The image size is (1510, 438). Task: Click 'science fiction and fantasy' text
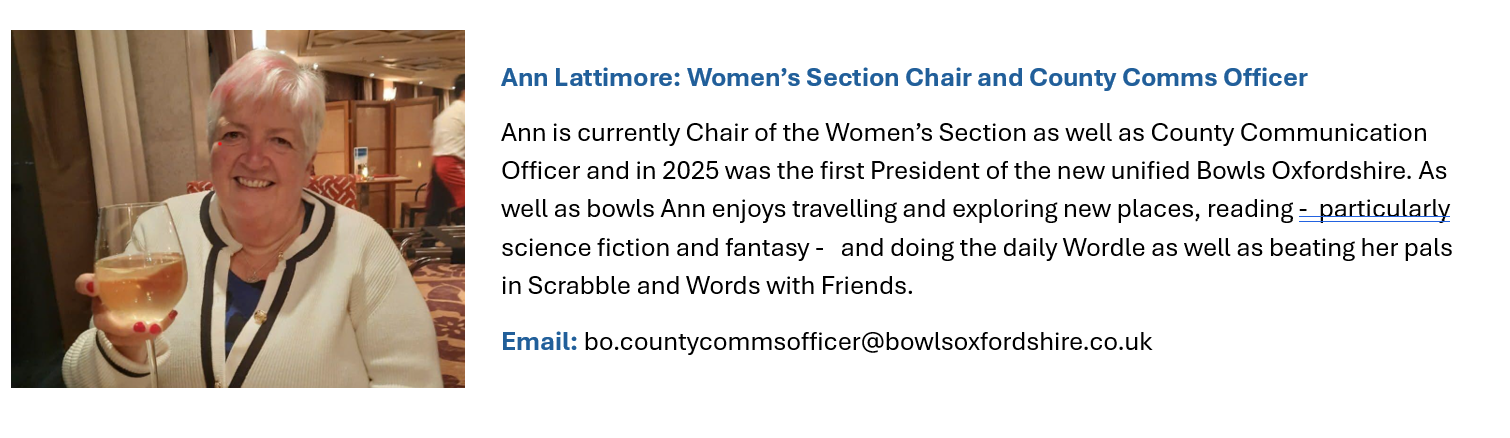[654, 247]
